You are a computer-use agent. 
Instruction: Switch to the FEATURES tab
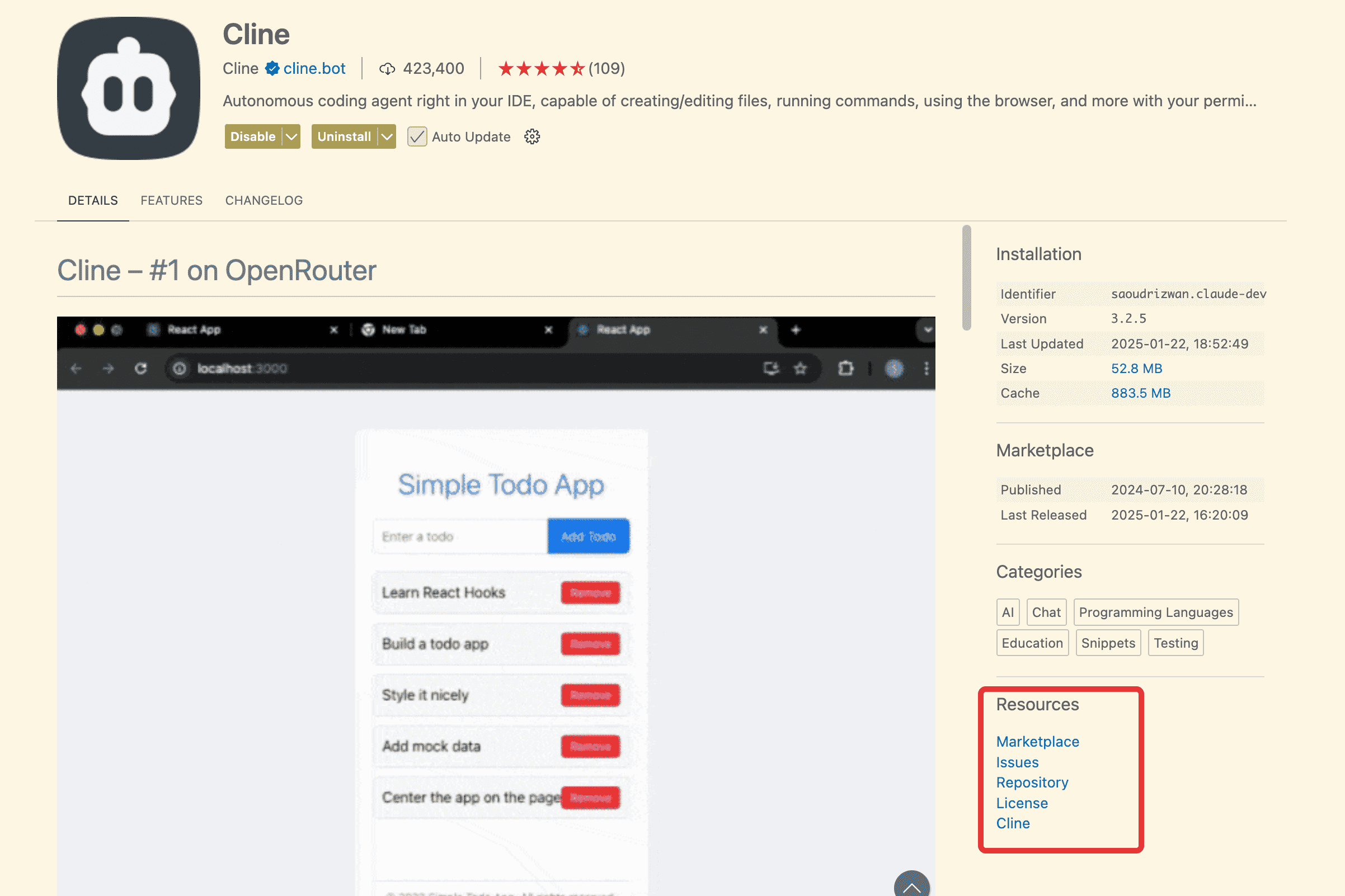point(172,201)
